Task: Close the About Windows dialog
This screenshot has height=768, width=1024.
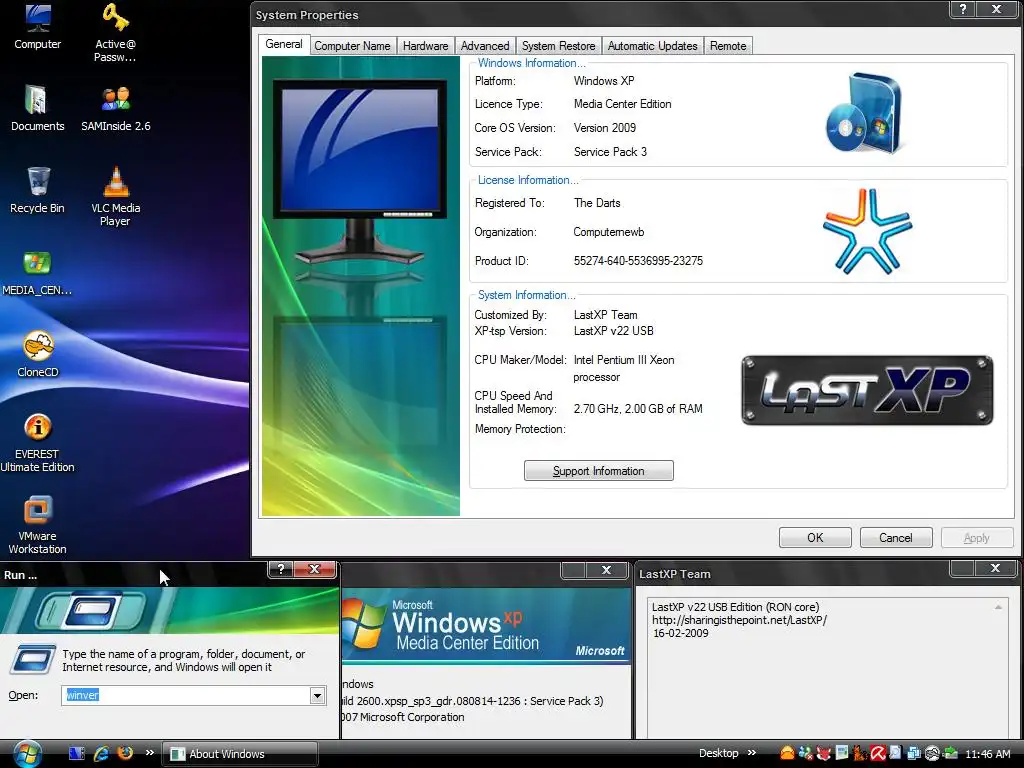Action: coord(606,570)
